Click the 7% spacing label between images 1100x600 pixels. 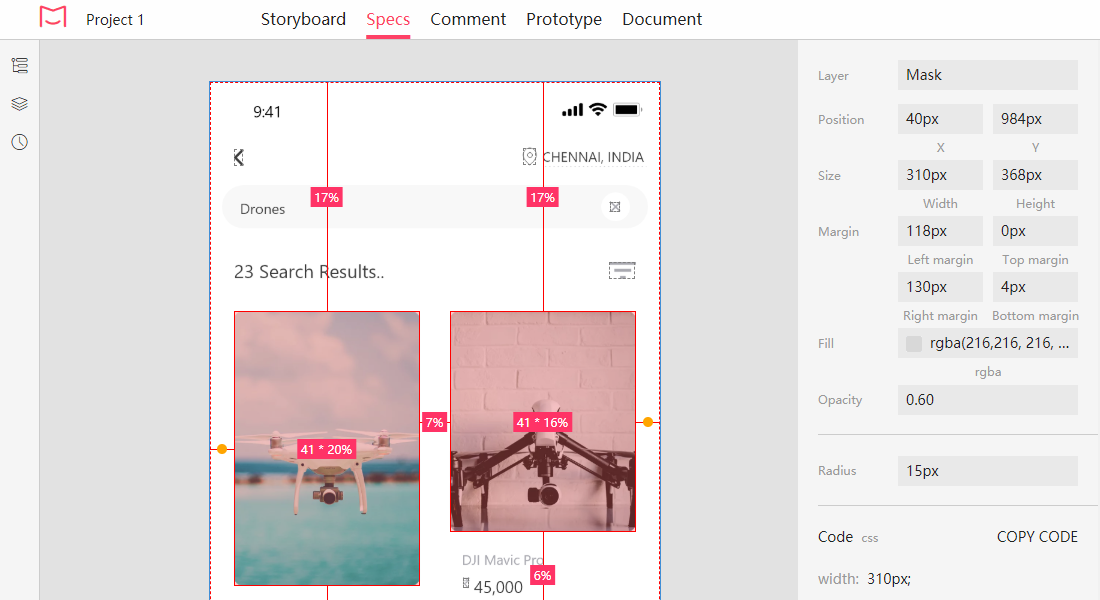coord(434,422)
